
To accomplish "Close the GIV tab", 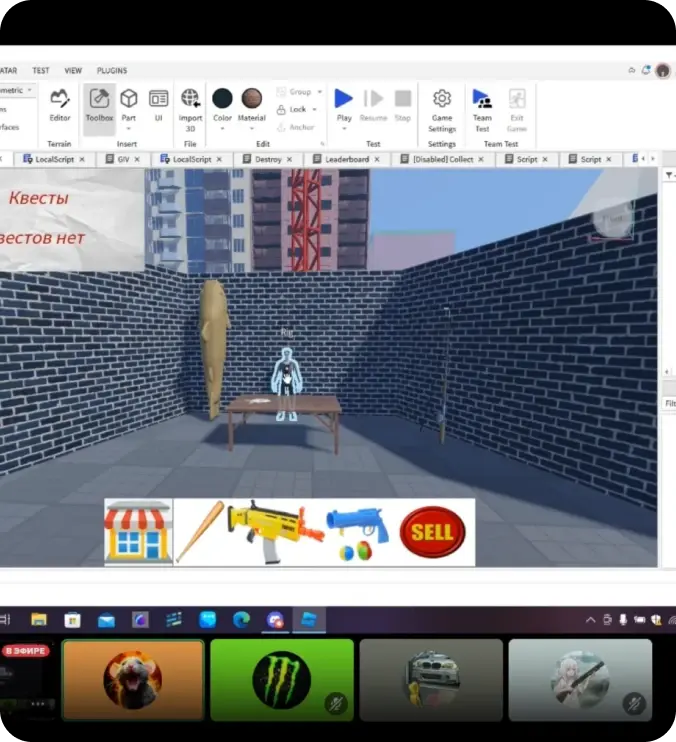I will 137,159.
